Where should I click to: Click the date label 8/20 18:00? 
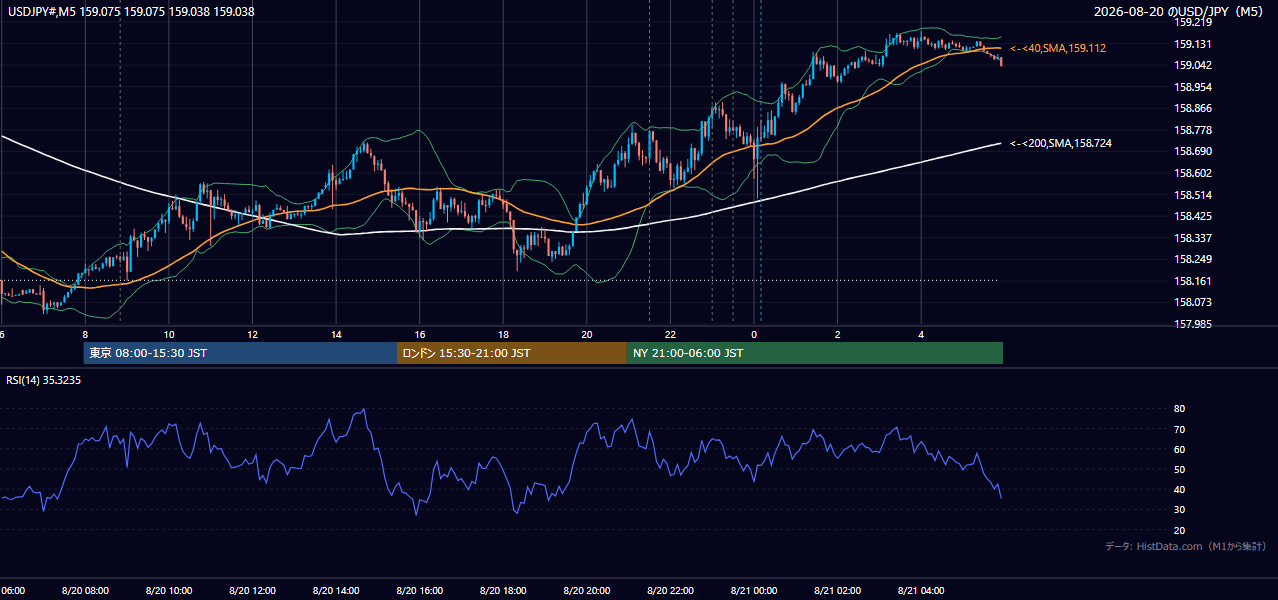click(503, 591)
